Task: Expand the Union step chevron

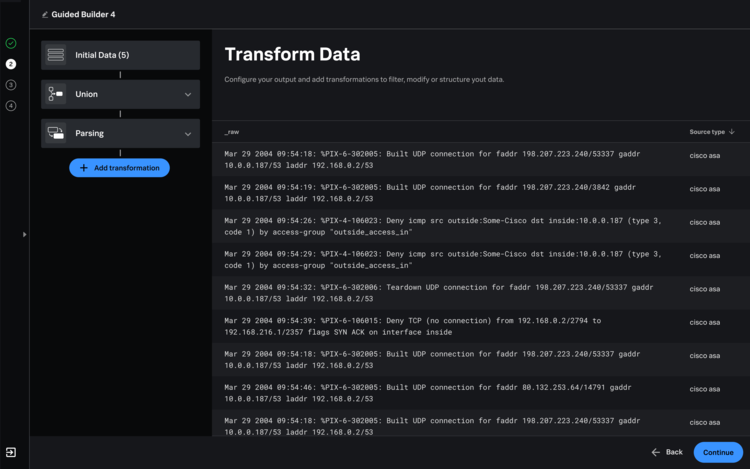Action: coord(188,95)
